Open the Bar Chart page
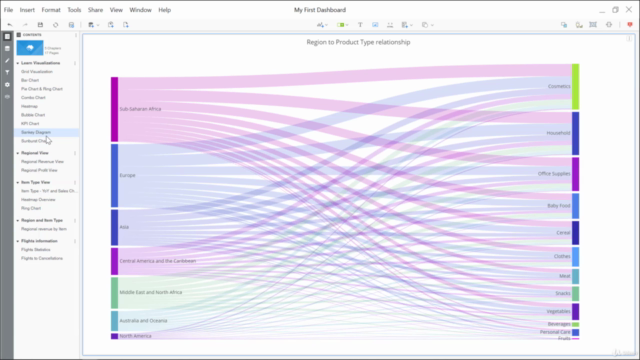Image resolution: width=640 pixels, height=360 pixels. [x=30, y=80]
